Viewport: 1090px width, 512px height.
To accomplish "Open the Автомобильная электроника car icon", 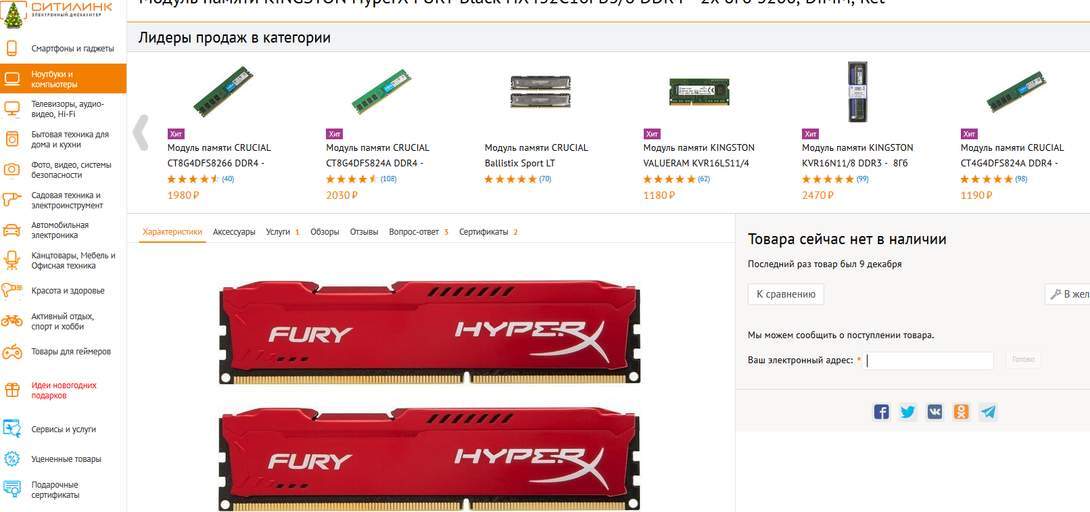I will (12, 230).
